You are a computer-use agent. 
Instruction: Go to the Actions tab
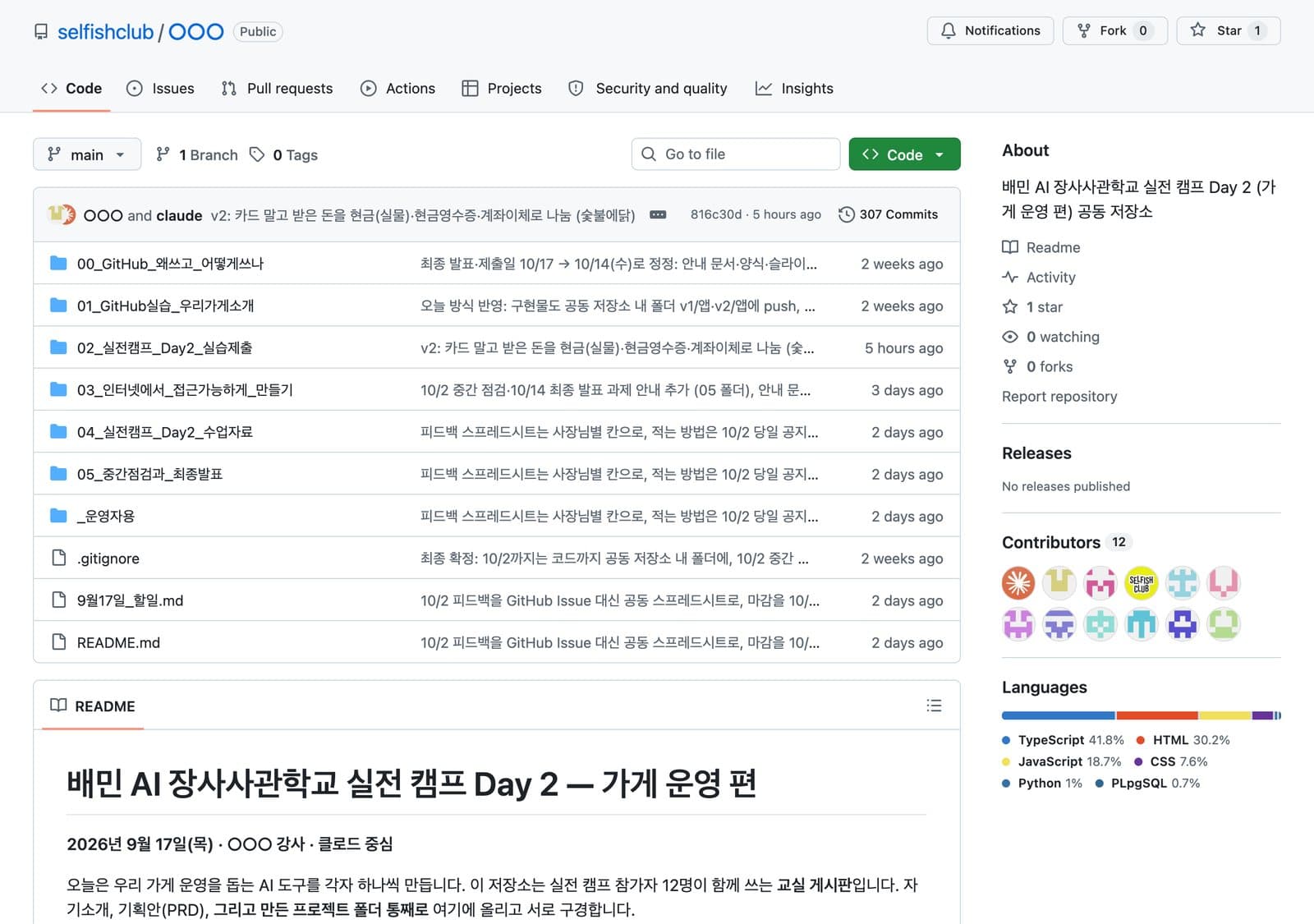(398, 89)
